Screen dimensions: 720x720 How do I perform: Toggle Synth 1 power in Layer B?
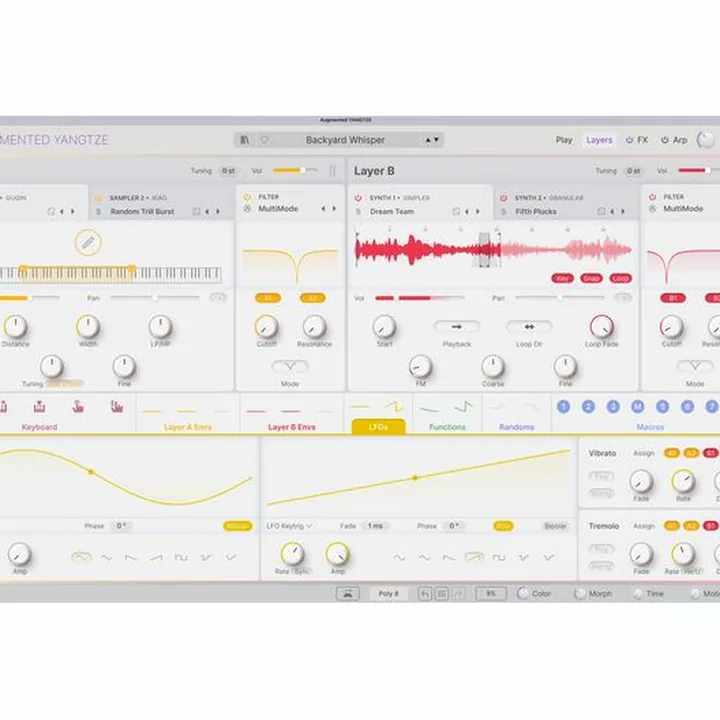click(358, 198)
